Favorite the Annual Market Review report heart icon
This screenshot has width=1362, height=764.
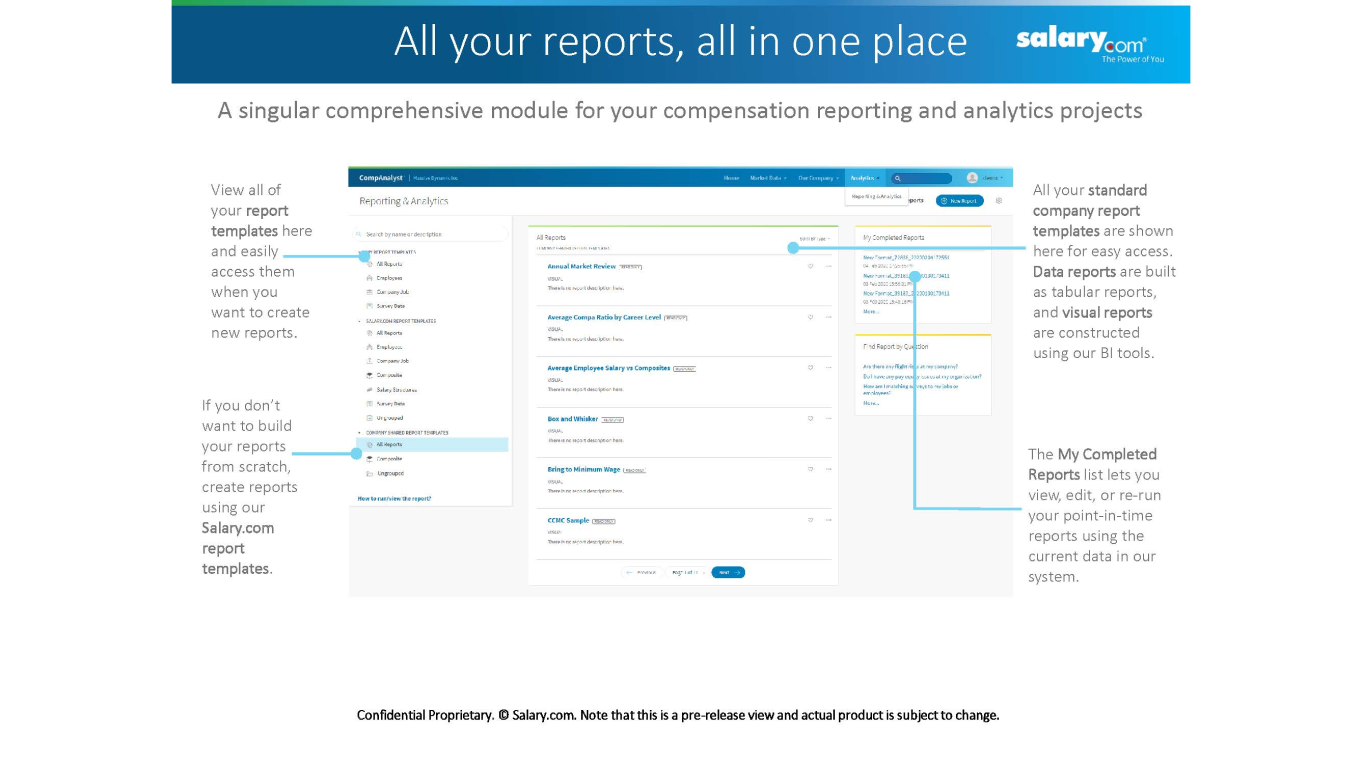coord(811,266)
